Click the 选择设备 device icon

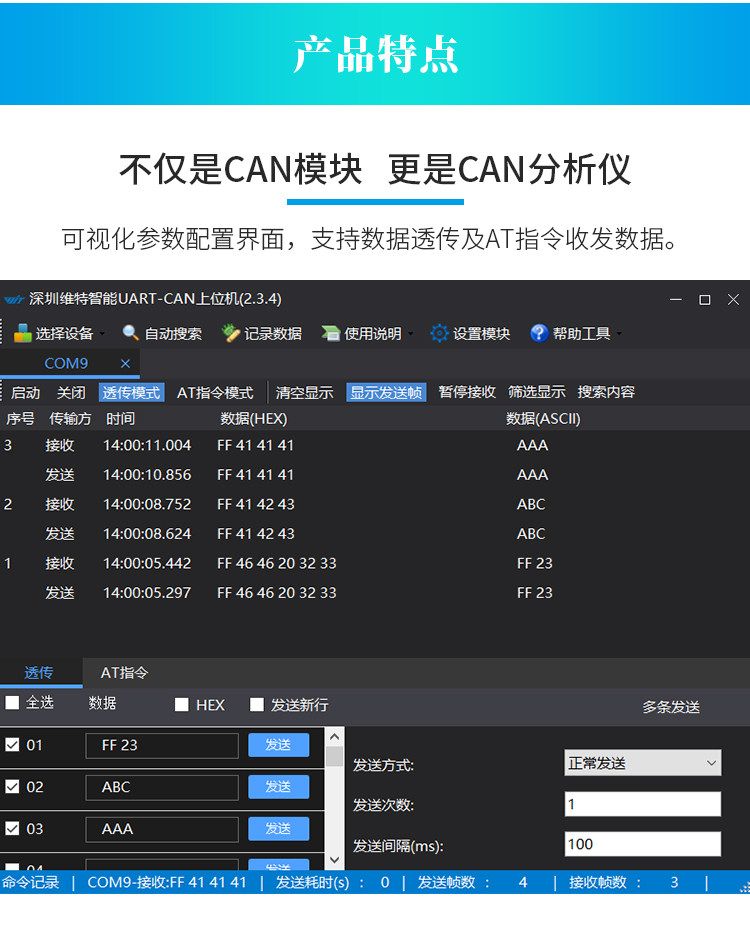pos(22,333)
